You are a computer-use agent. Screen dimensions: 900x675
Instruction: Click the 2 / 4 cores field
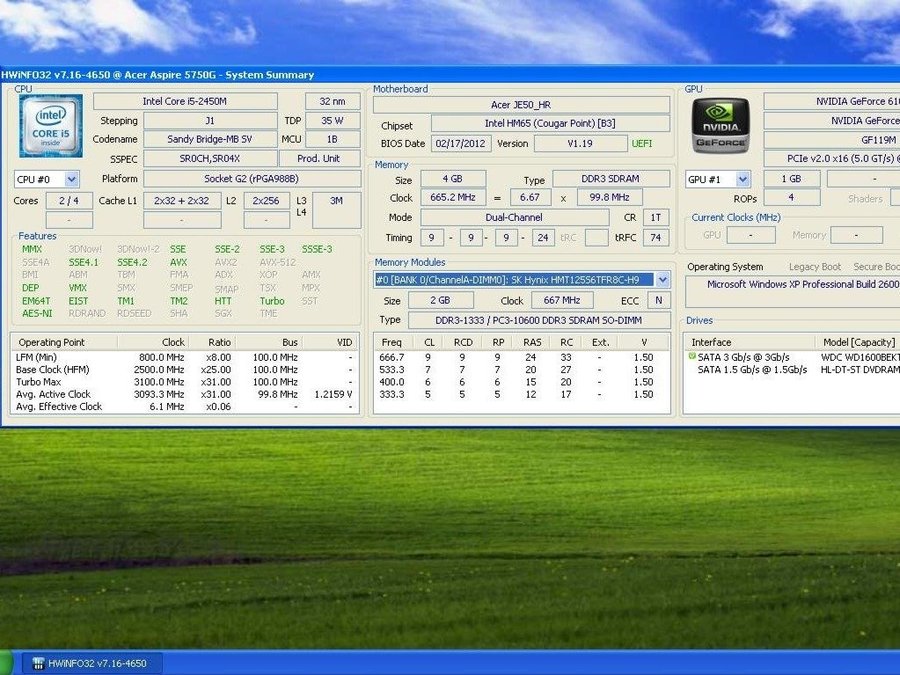point(69,200)
